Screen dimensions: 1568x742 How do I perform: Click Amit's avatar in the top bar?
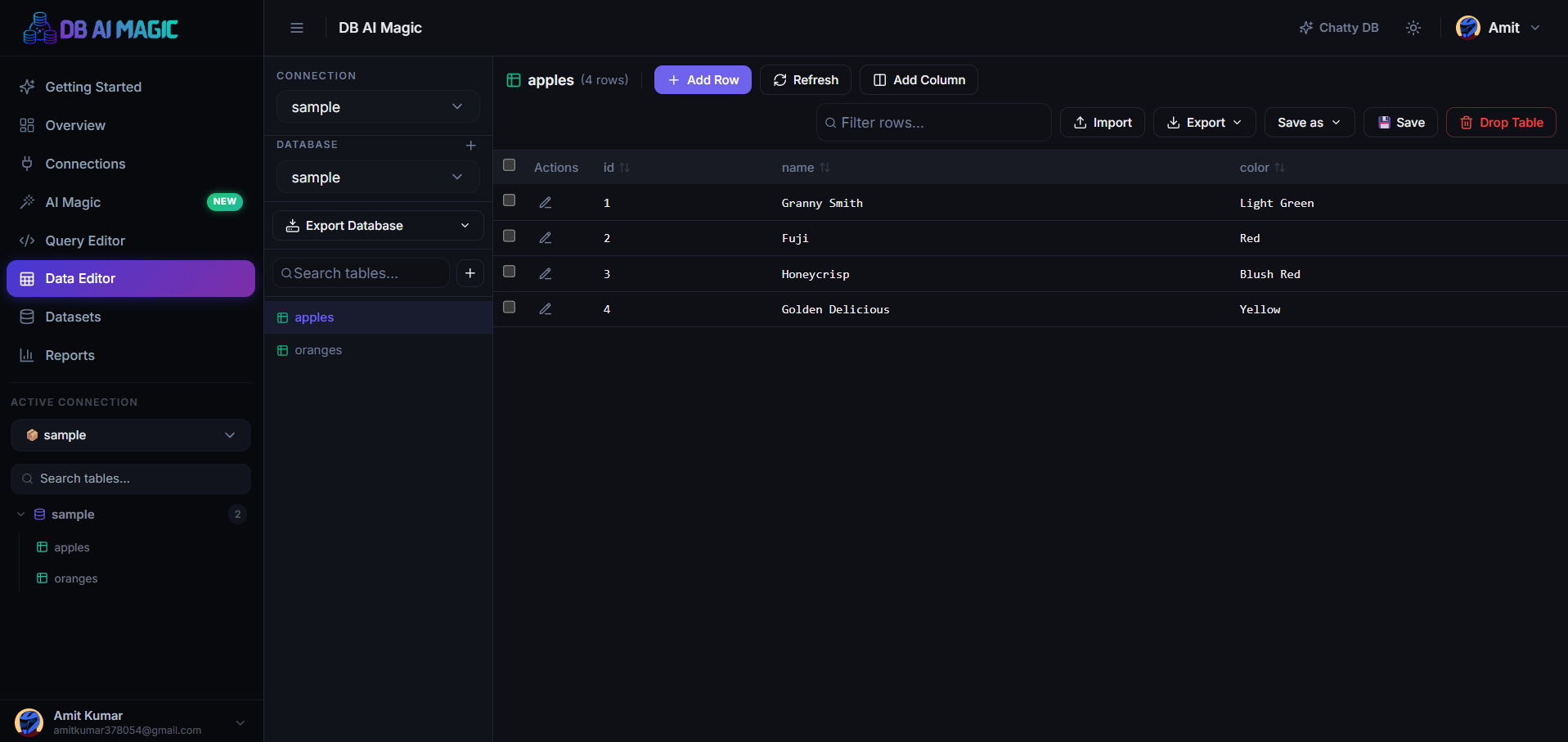tap(1468, 28)
